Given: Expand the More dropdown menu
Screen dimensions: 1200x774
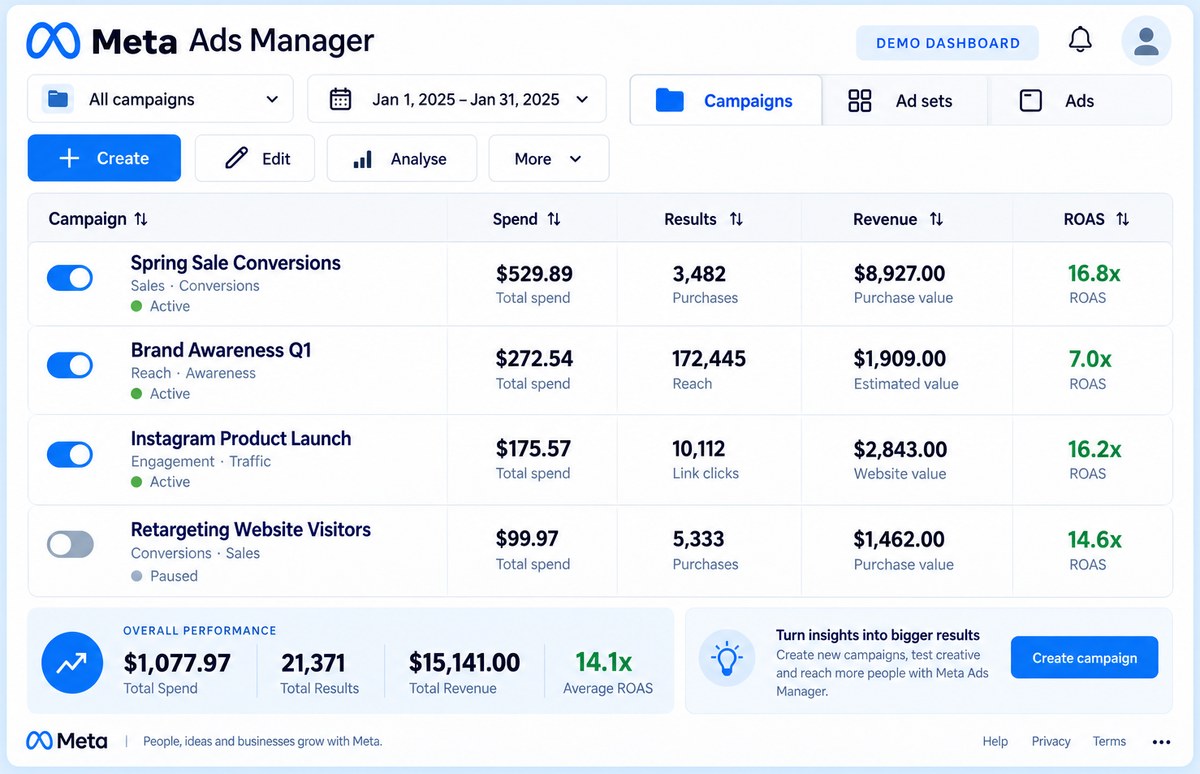Looking at the screenshot, I should pyautogui.click(x=549, y=159).
